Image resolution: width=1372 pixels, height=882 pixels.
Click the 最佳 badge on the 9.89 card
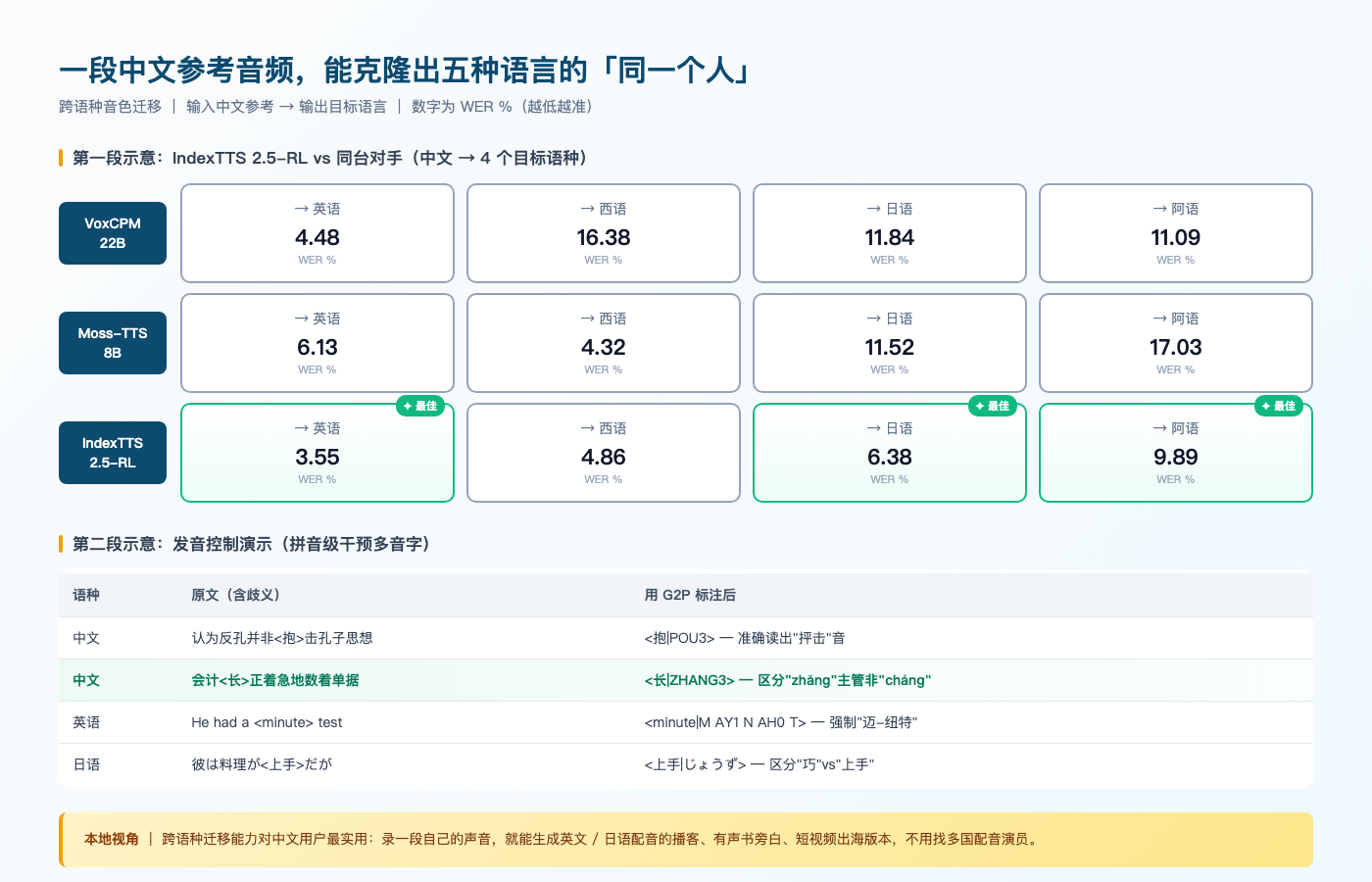[x=1279, y=406]
